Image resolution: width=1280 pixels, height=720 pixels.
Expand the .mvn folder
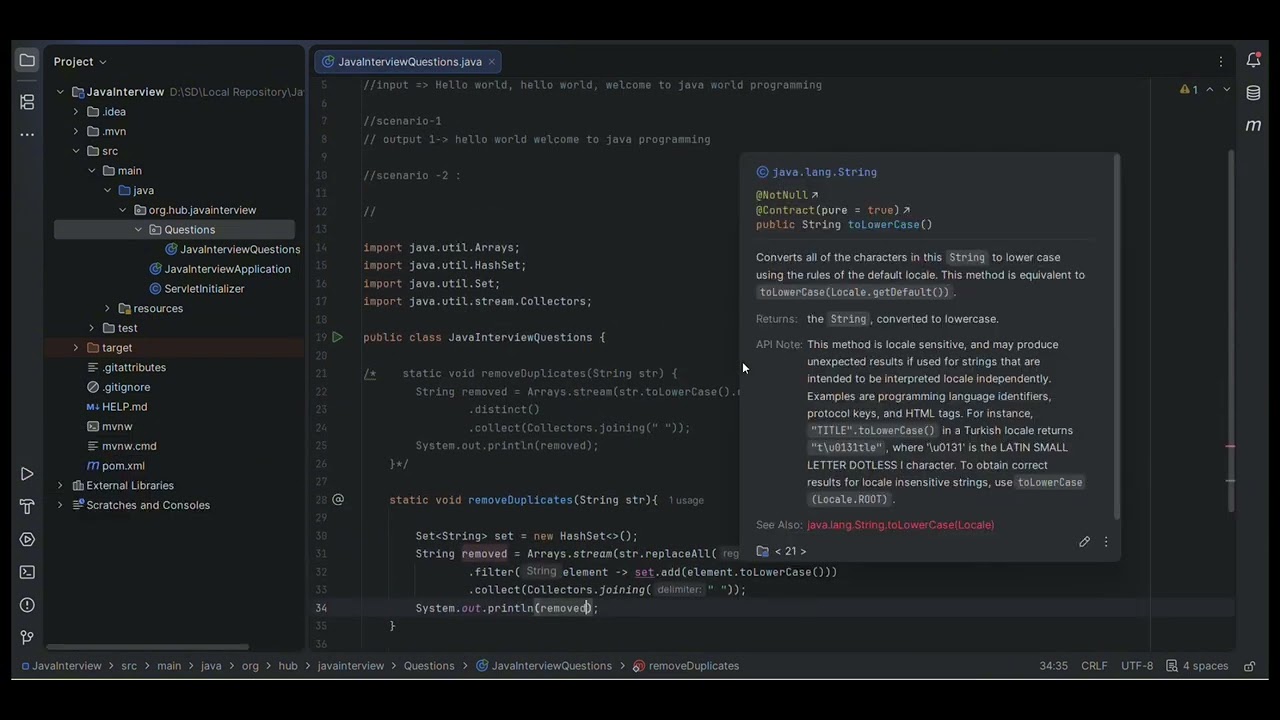tap(76, 131)
